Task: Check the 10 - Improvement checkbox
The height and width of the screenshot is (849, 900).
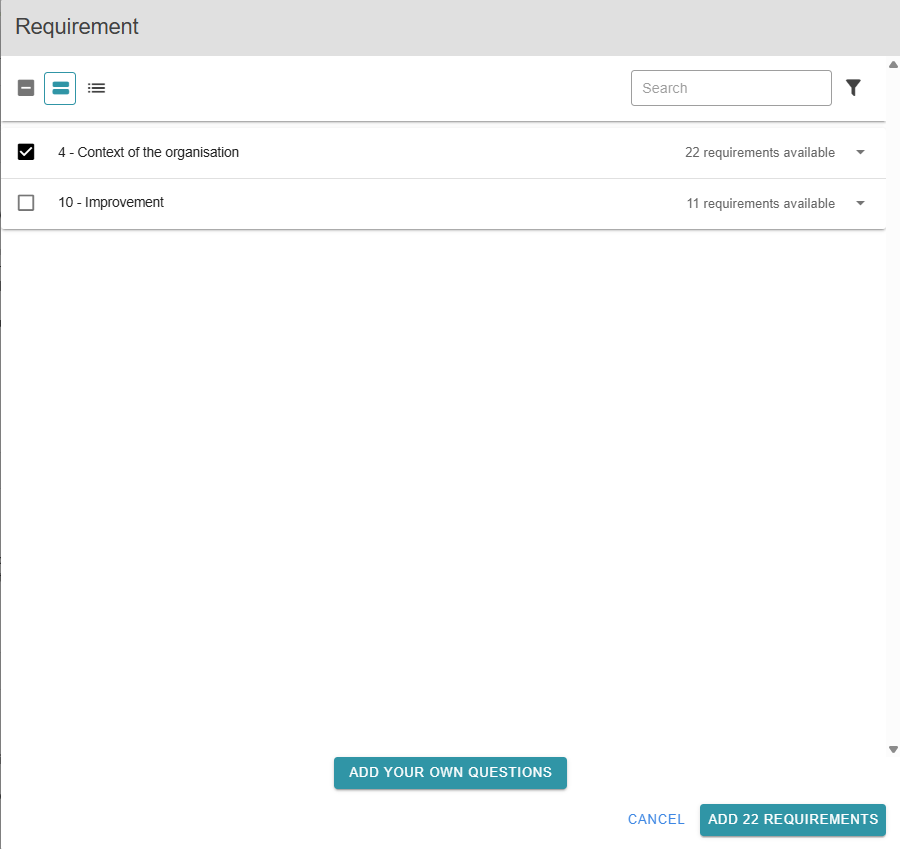Action: [x=26, y=203]
